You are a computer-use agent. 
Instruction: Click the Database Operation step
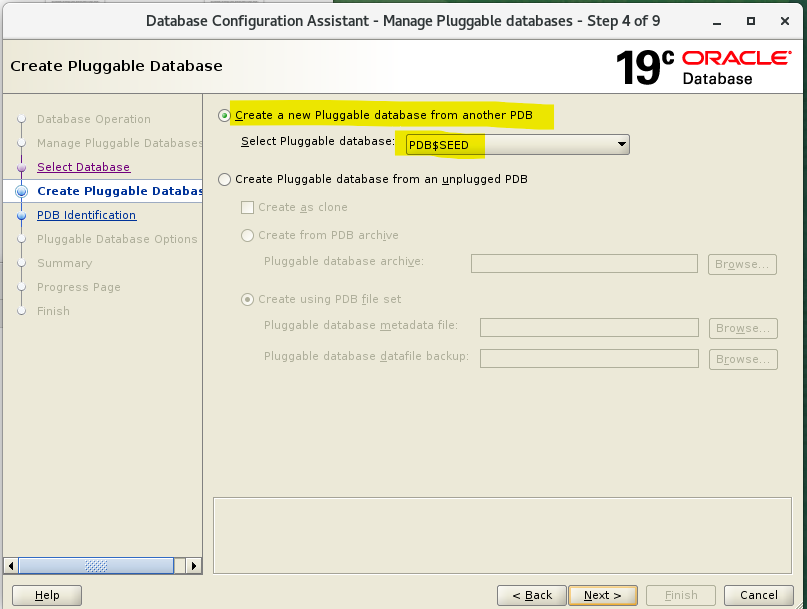click(x=94, y=119)
